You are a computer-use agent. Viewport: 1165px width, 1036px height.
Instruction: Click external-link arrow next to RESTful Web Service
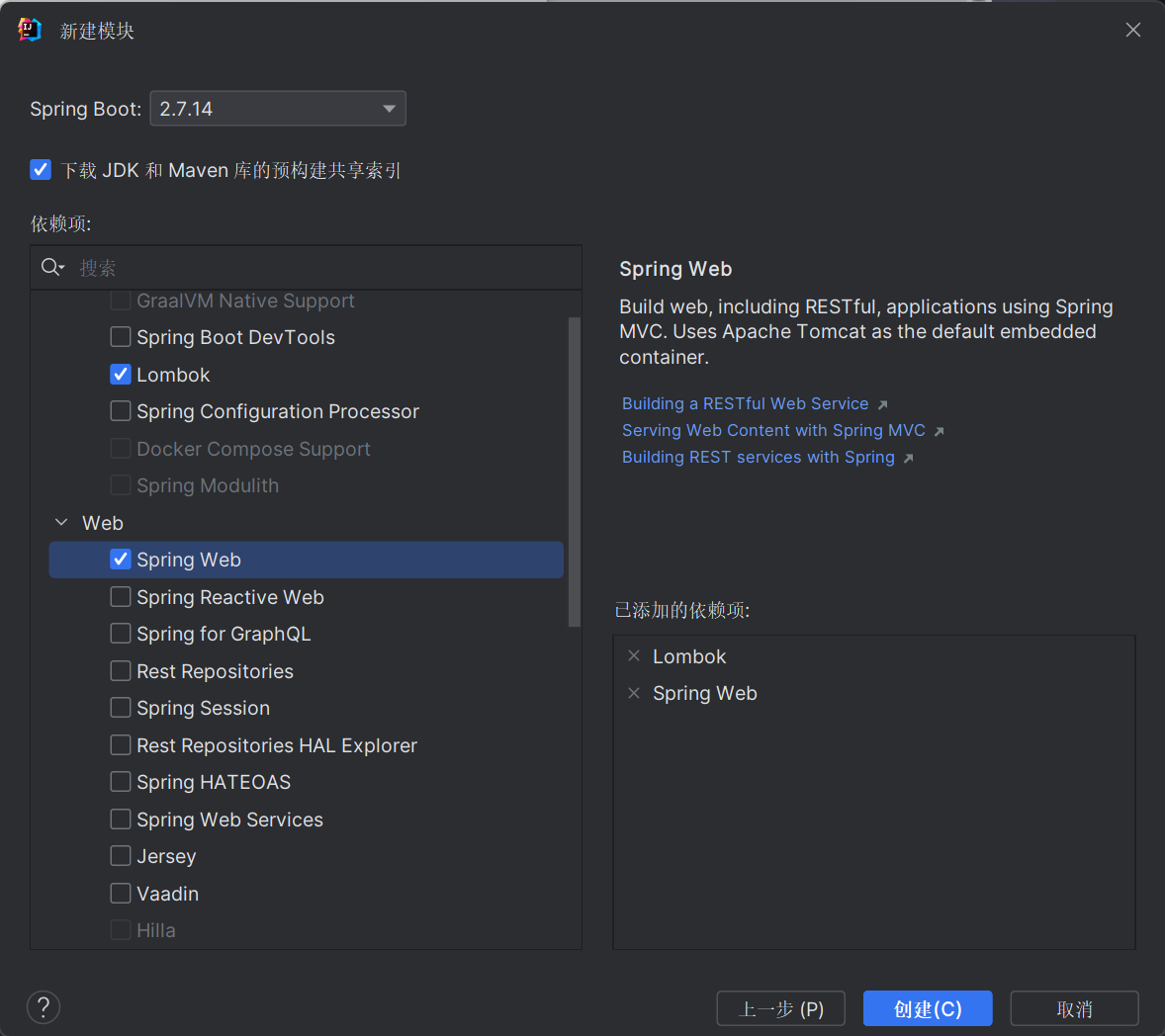[x=883, y=404]
